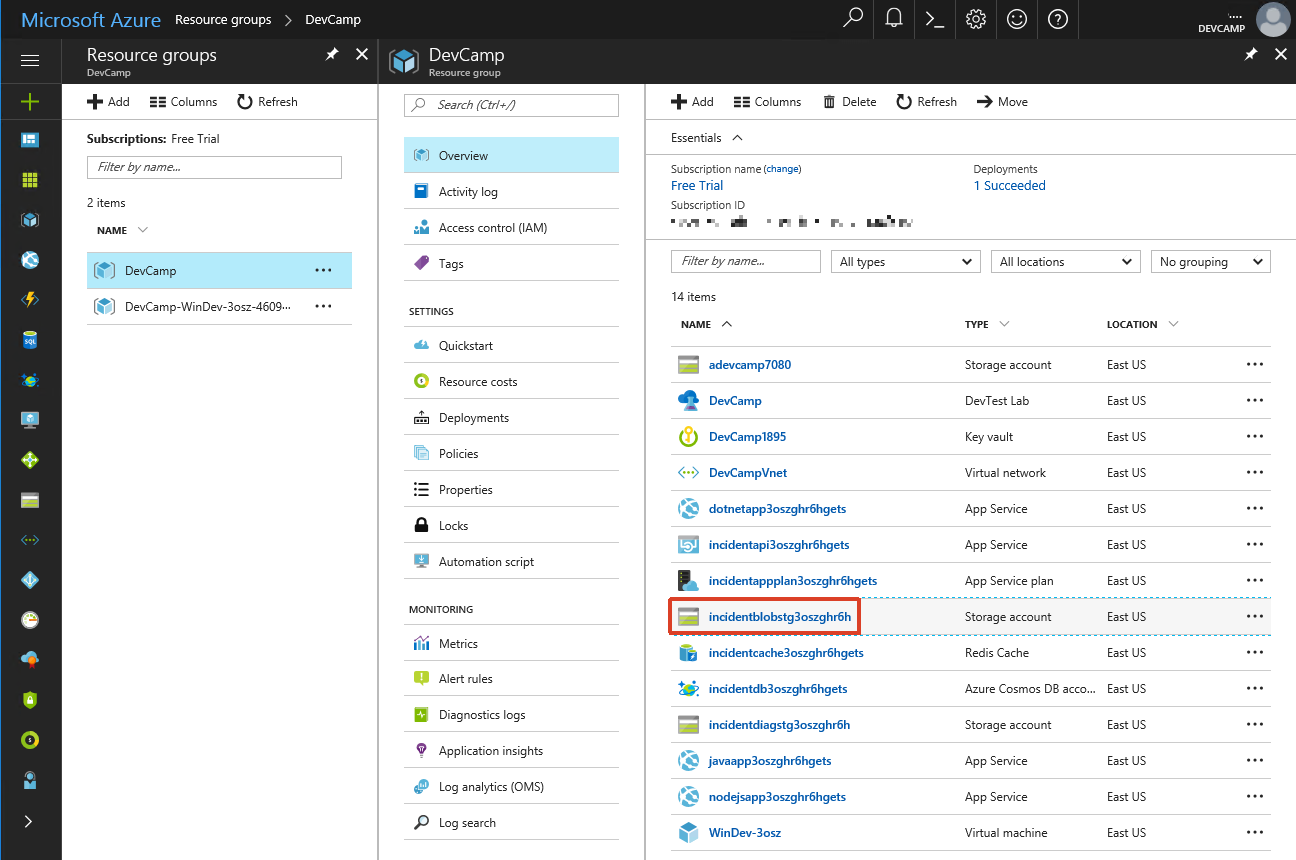Open the help question mark icon

pos(1058,19)
